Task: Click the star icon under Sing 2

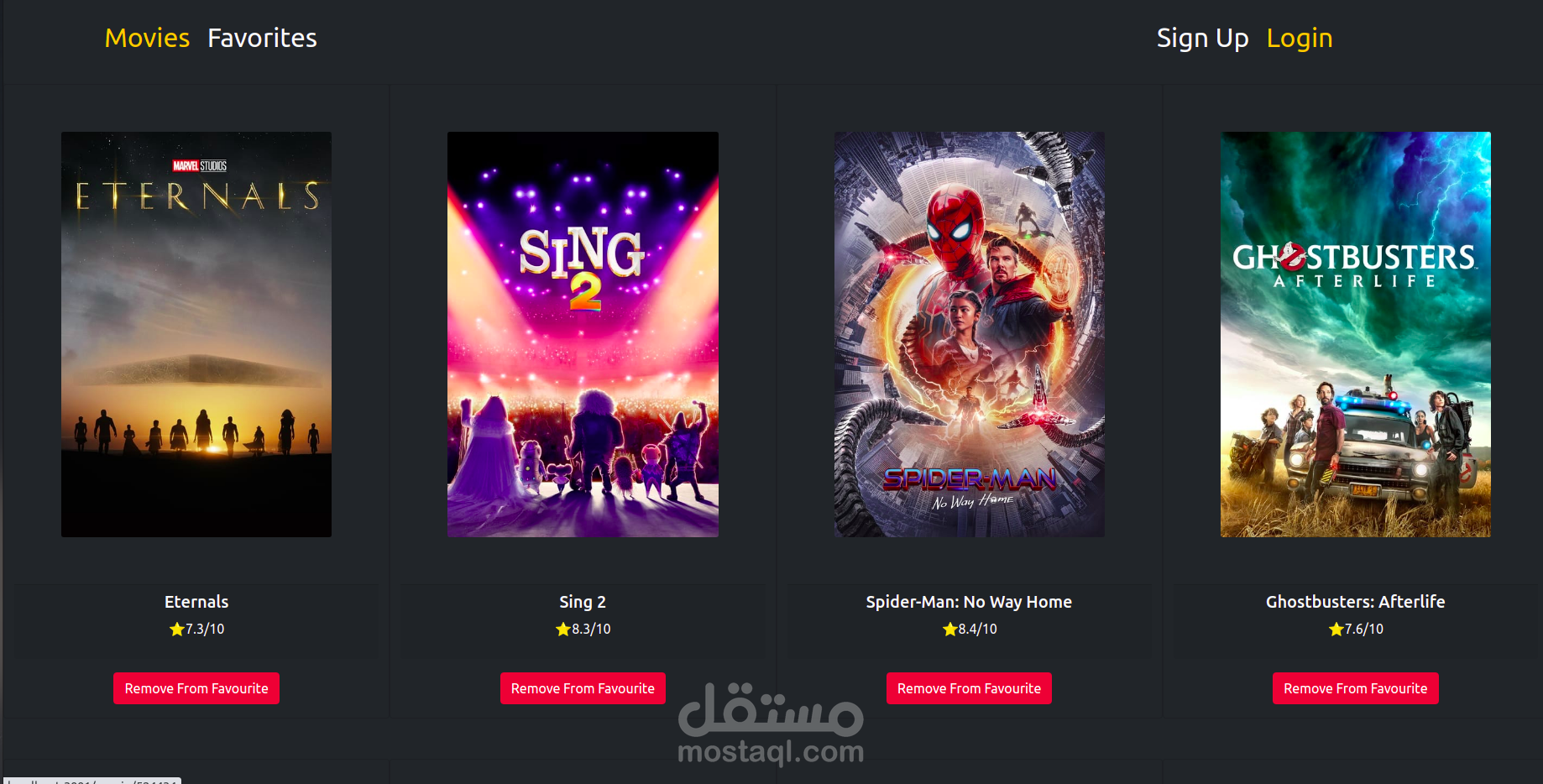Action: pos(562,629)
